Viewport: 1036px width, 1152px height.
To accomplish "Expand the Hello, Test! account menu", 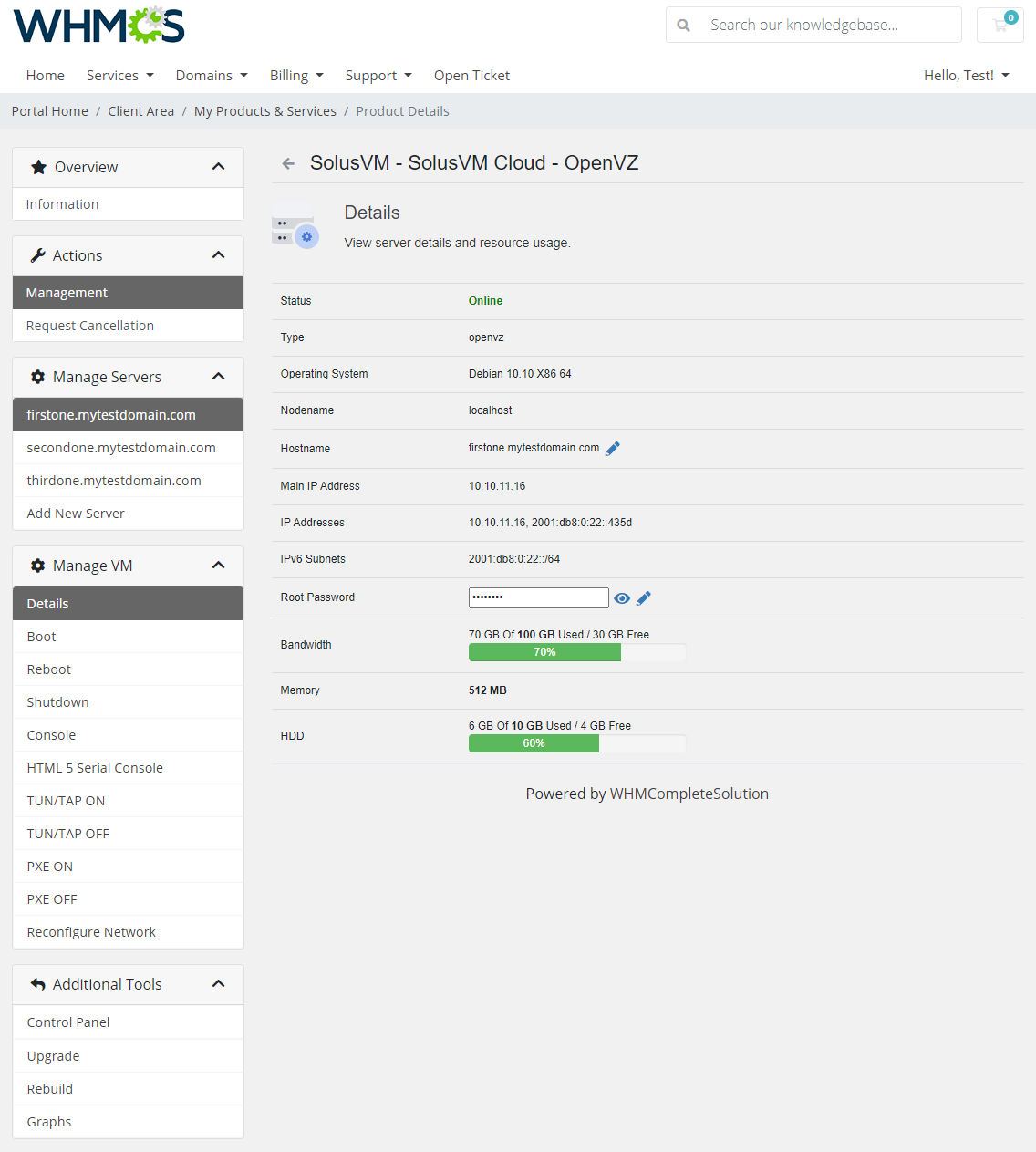I will [966, 76].
